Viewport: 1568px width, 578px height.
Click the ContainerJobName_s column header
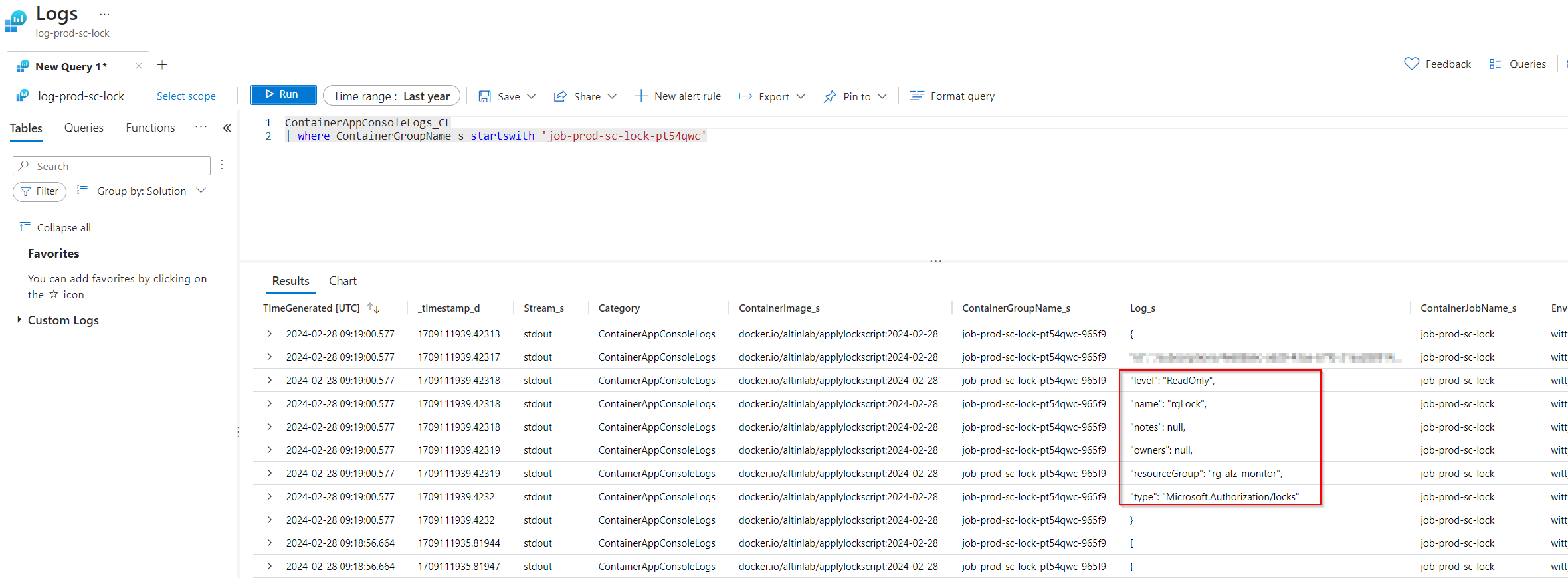pyautogui.click(x=1468, y=308)
